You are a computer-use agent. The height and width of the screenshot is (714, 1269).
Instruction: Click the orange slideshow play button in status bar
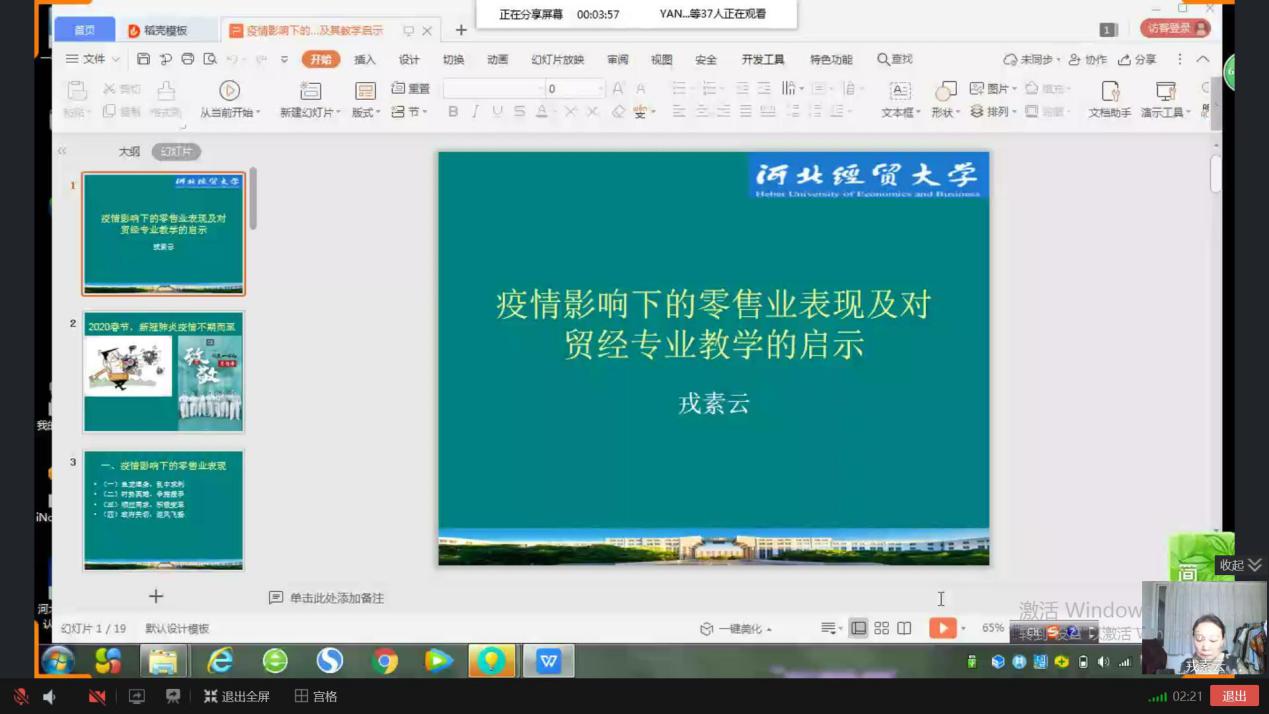942,628
